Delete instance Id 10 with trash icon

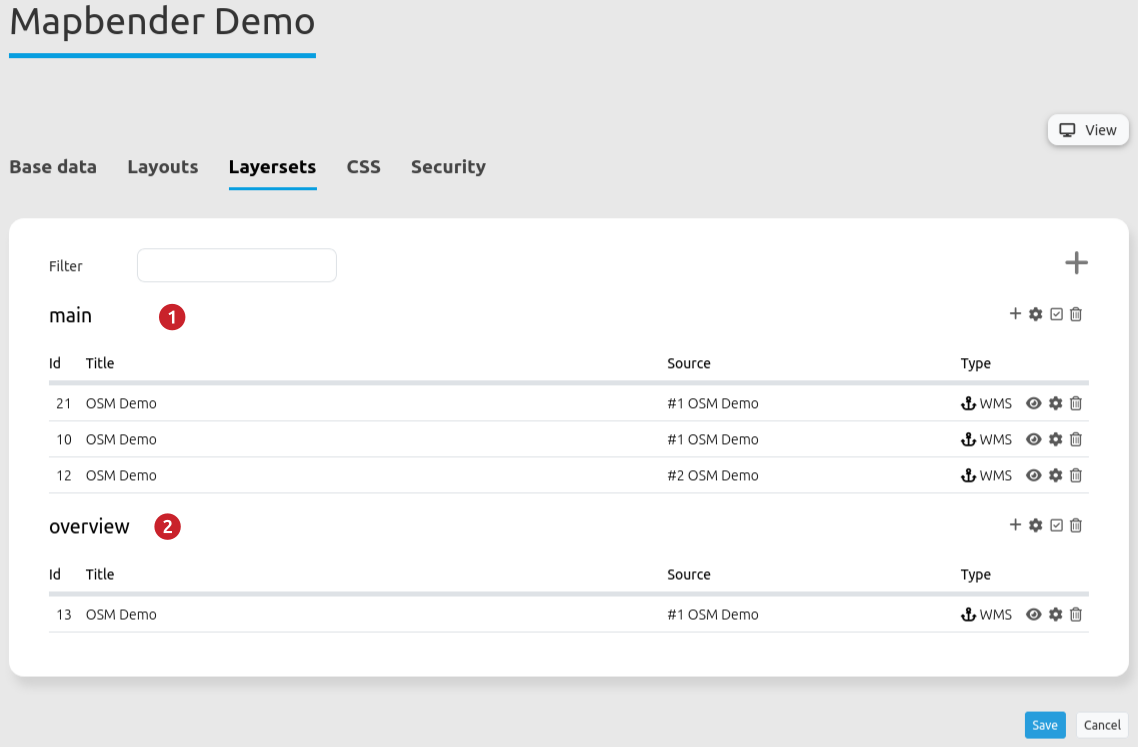click(1076, 439)
